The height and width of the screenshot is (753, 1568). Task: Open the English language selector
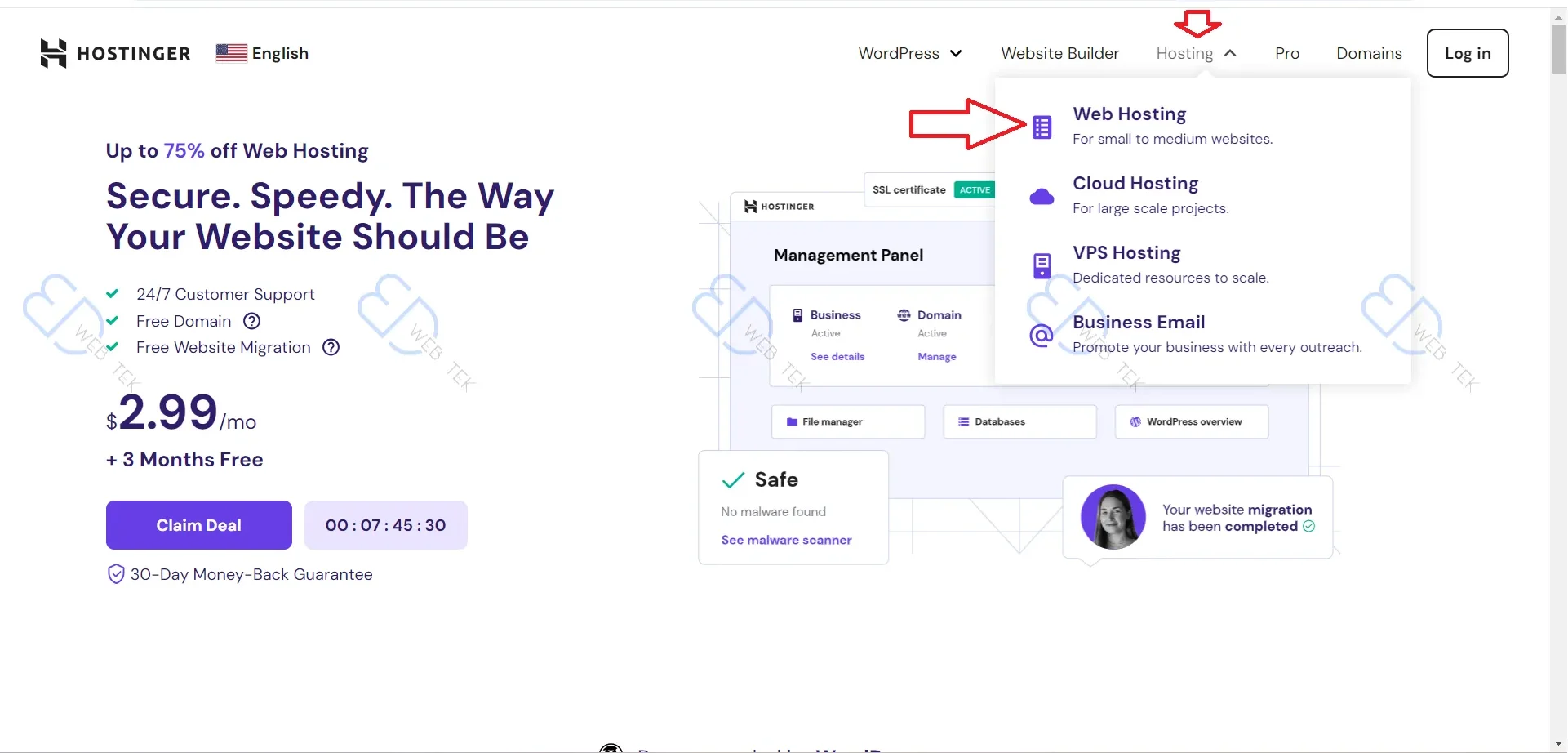click(x=262, y=53)
